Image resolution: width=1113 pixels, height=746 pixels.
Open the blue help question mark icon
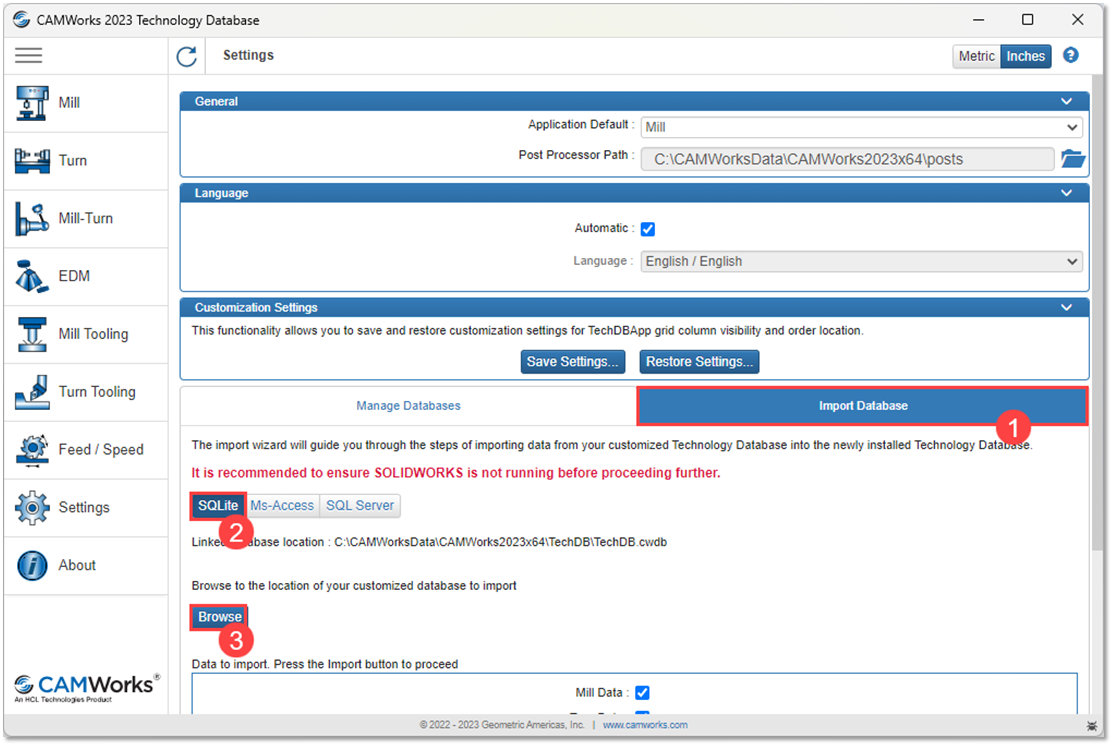(1071, 56)
